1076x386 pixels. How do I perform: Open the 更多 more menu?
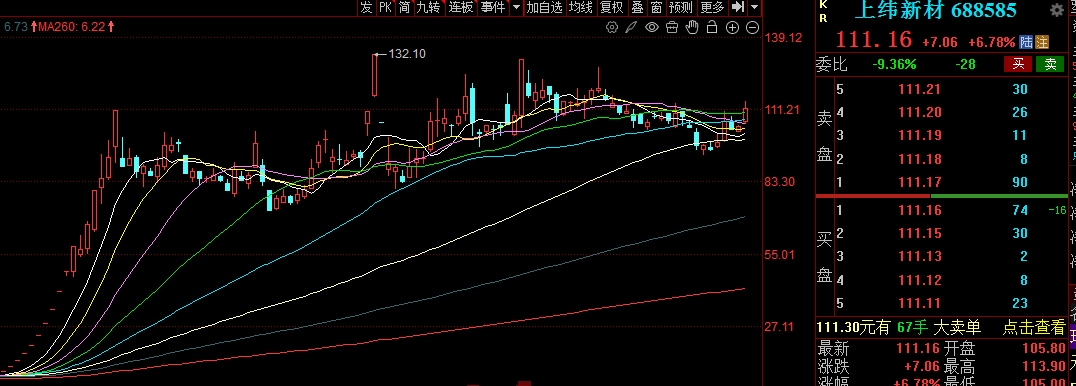coord(712,8)
